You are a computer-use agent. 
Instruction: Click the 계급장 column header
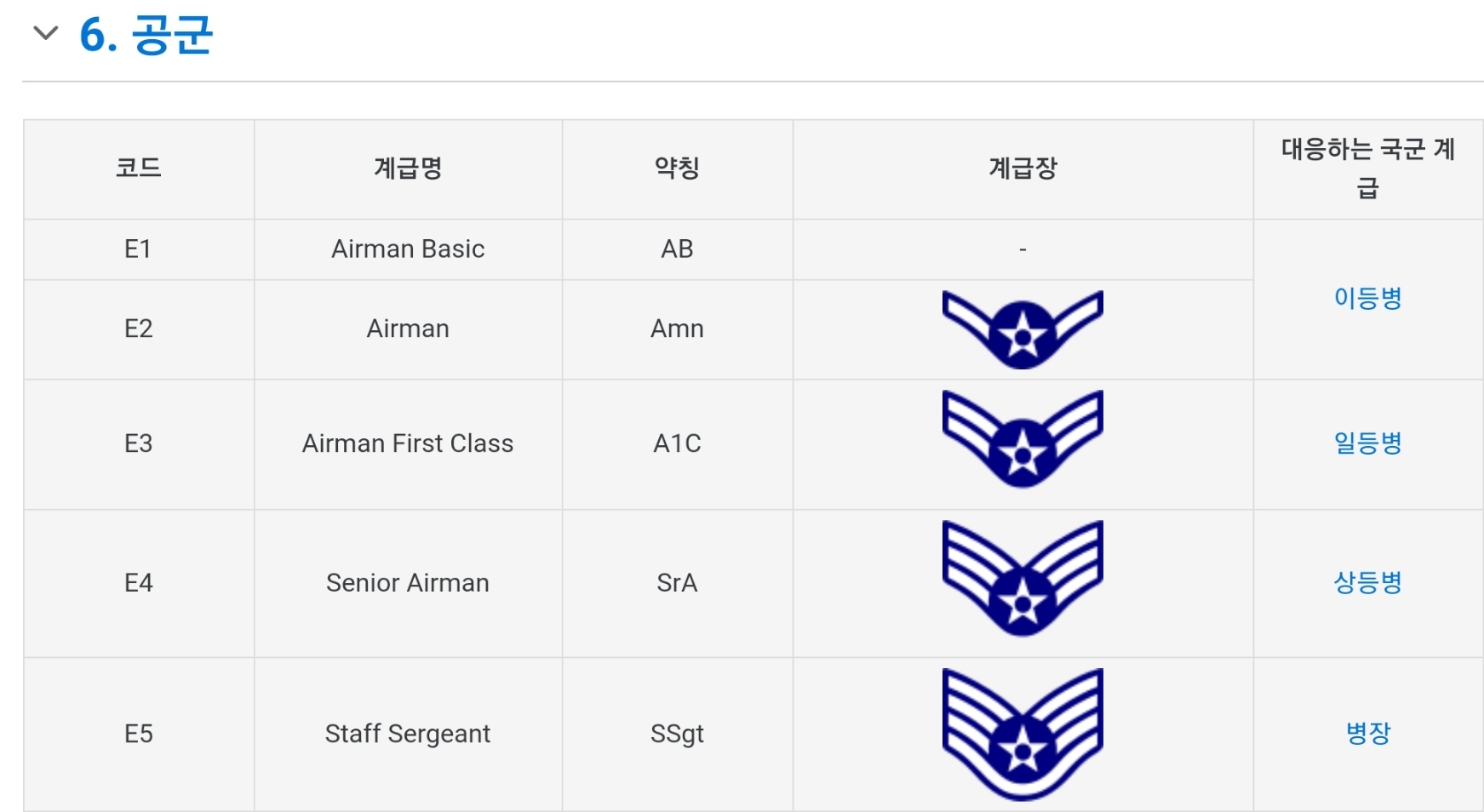click(x=1023, y=169)
